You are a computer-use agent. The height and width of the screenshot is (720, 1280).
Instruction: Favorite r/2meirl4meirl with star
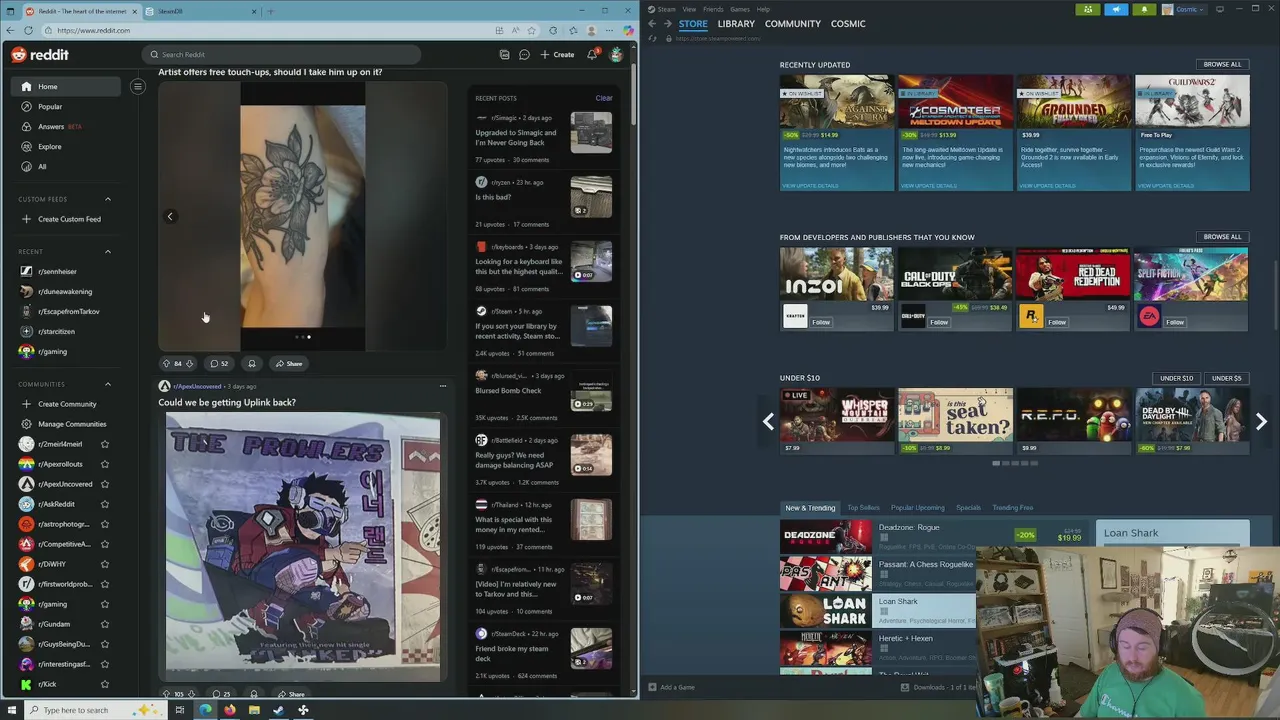[x=105, y=444]
